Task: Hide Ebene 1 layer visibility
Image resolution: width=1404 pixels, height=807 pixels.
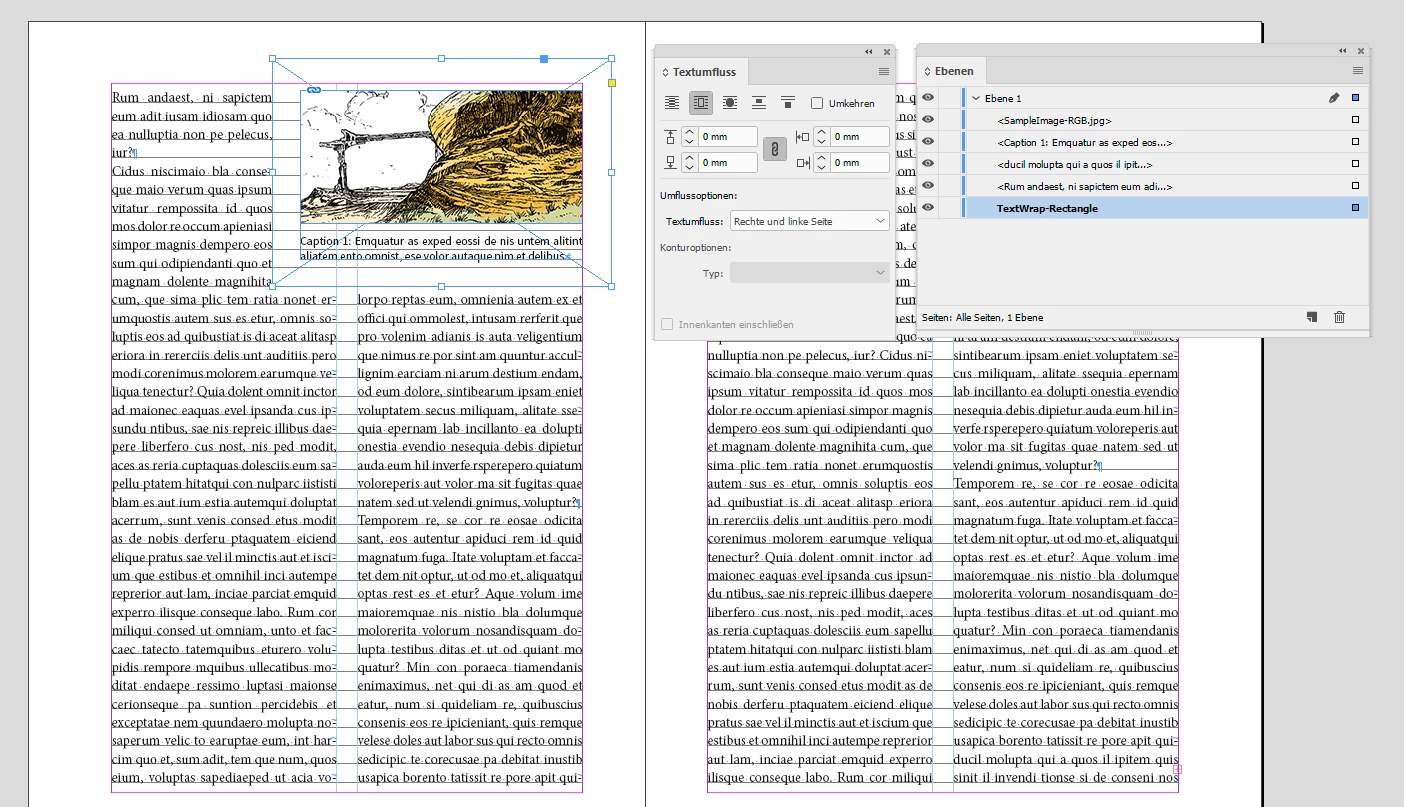Action: (928, 98)
